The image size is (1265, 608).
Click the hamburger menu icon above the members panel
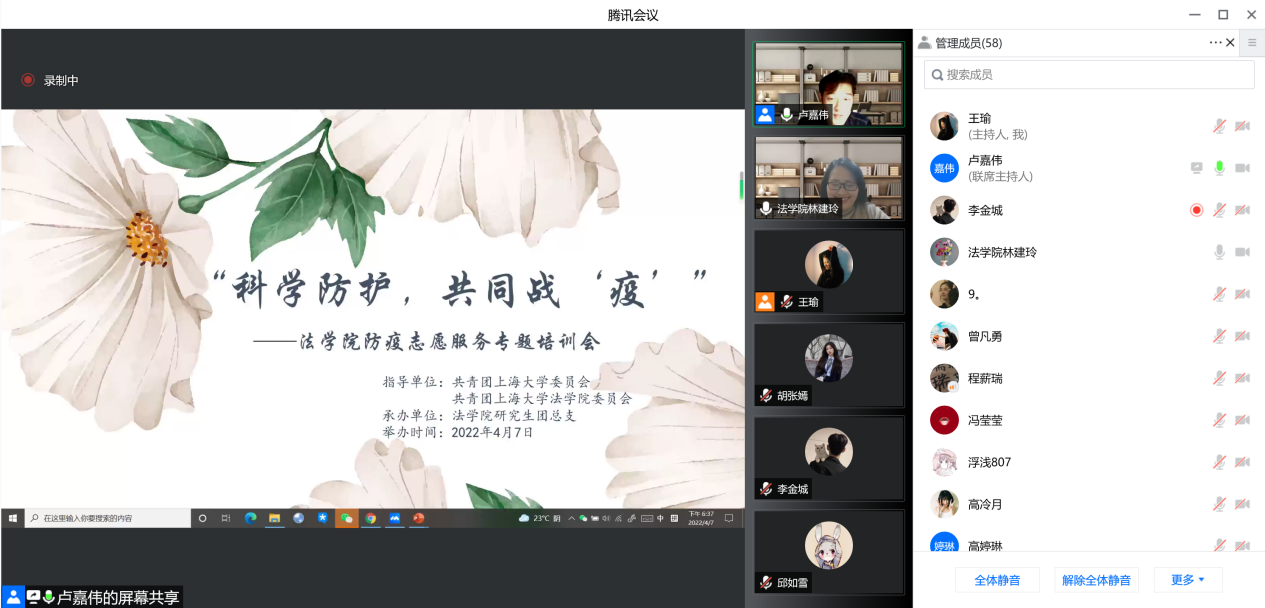[x=1252, y=42]
